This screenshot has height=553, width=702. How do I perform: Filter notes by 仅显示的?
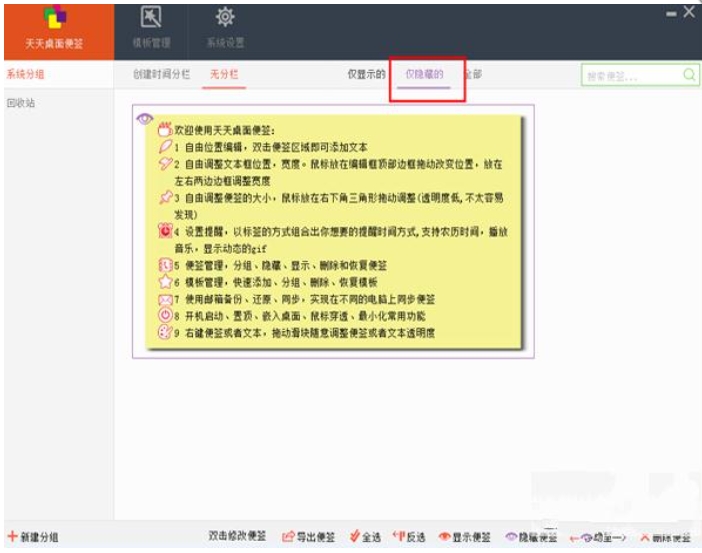[x=366, y=74]
